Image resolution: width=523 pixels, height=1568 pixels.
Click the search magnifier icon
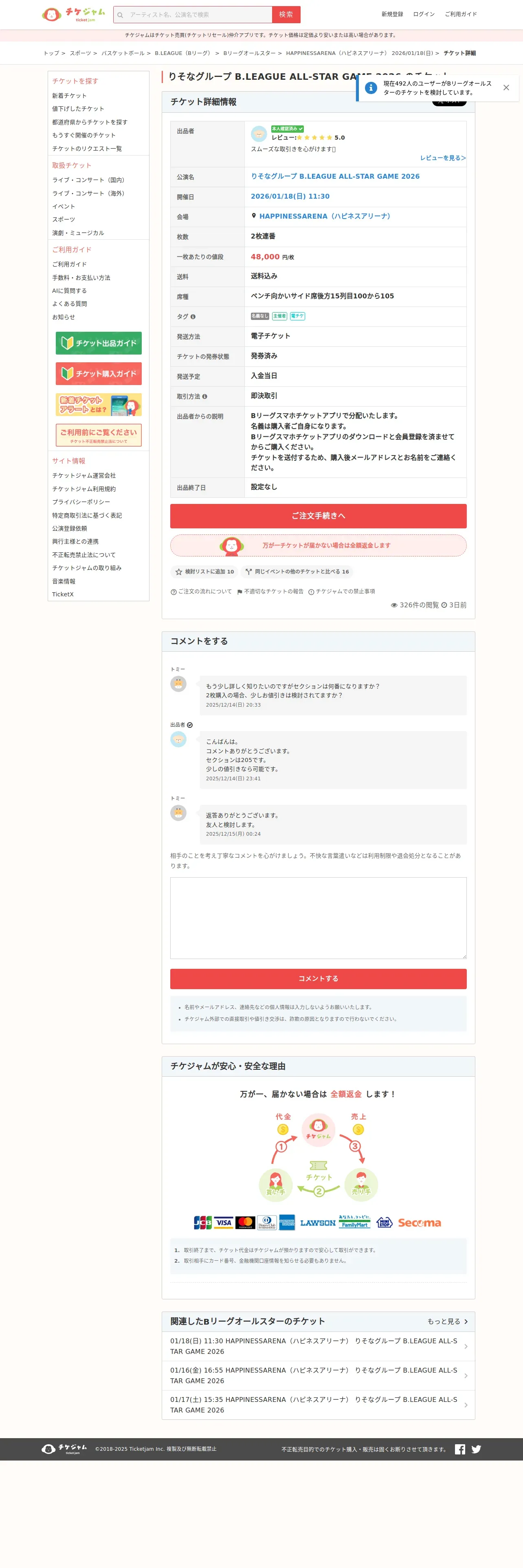(x=121, y=15)
